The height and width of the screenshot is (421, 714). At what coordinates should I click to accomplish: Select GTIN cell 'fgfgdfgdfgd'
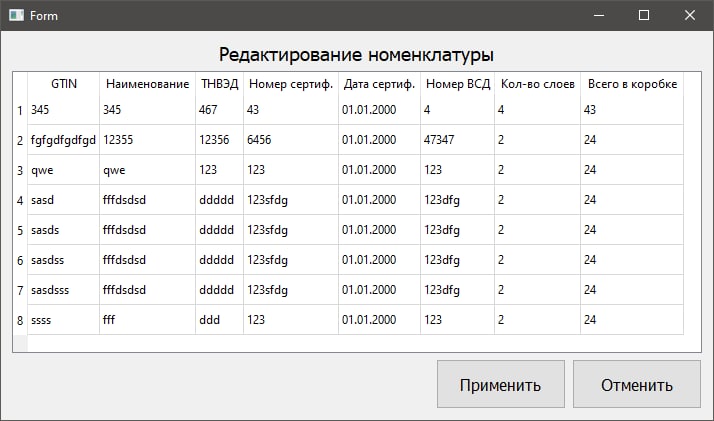(x=64, y=140)
